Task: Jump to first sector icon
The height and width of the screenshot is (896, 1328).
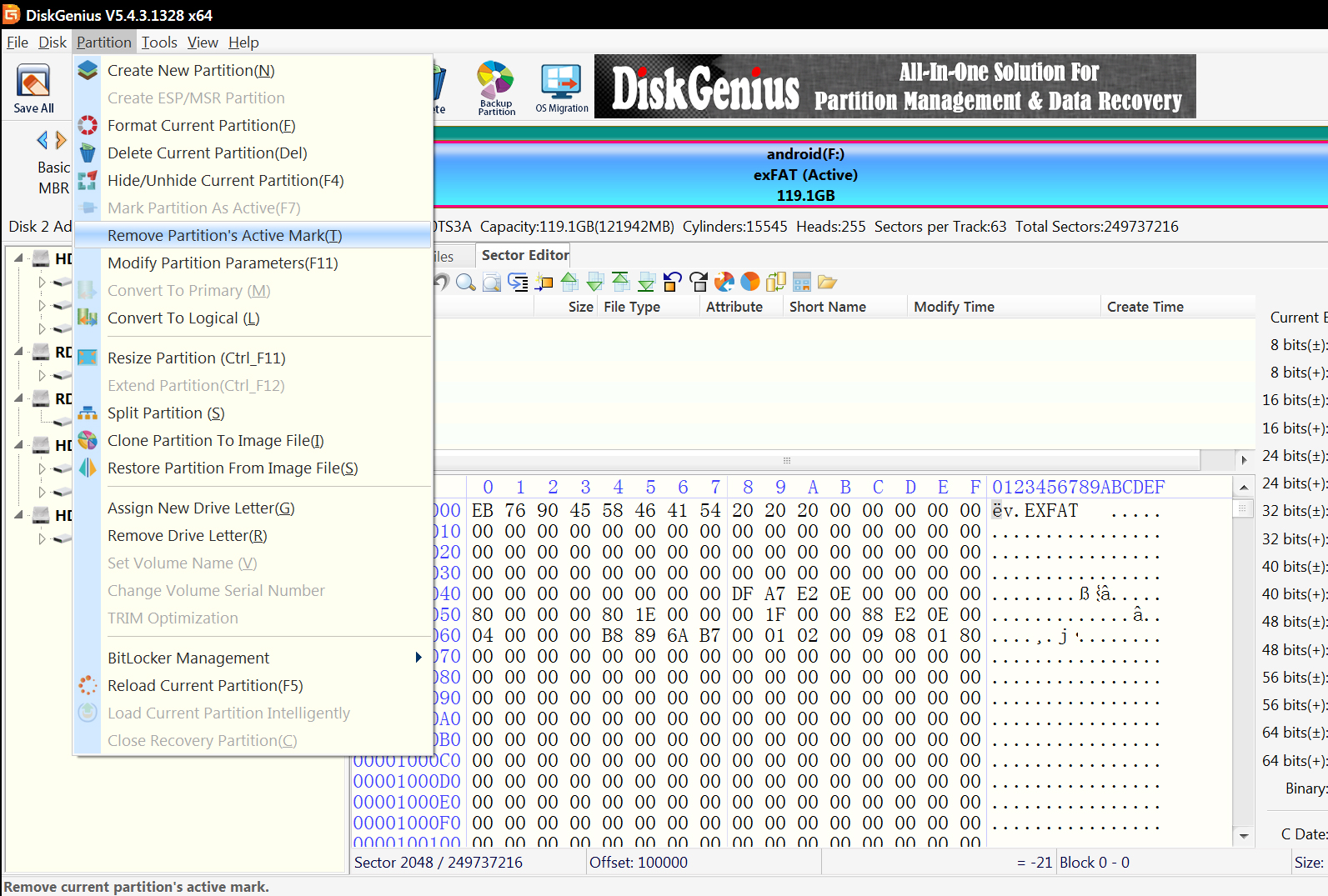Action: [x=621, y=283]
